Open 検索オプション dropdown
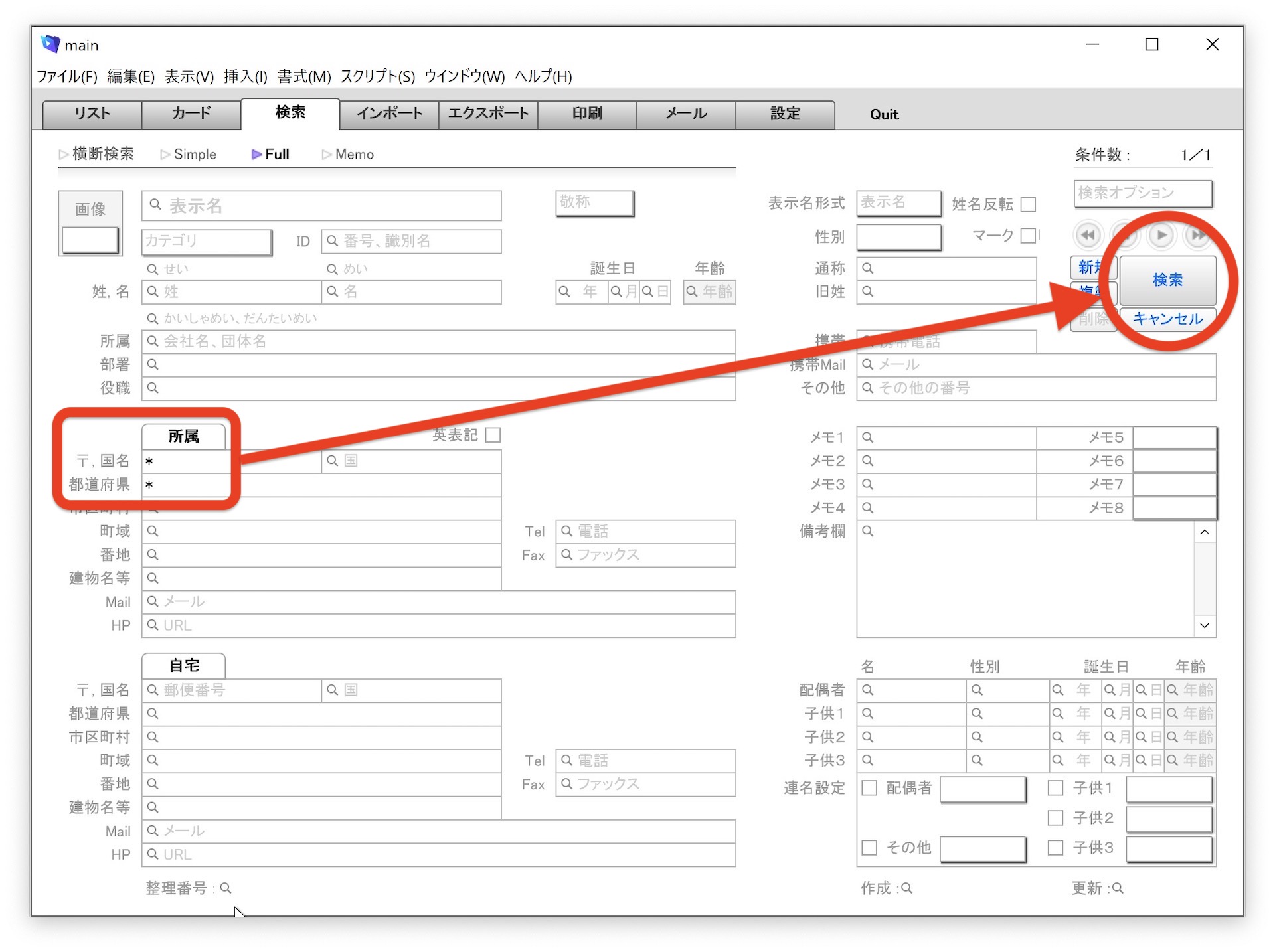Screen dimensions: 1275x952 click(x=1142, y=193)
